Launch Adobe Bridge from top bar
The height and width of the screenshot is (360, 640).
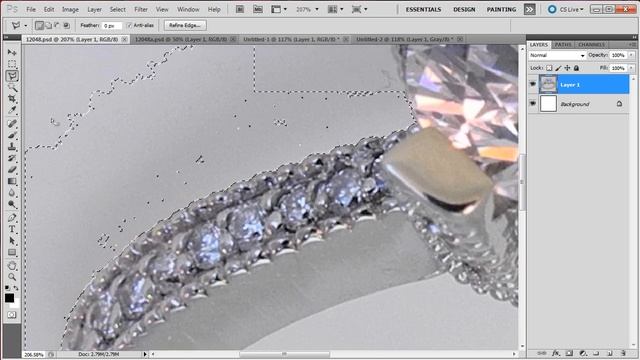[x=240, y=9]
